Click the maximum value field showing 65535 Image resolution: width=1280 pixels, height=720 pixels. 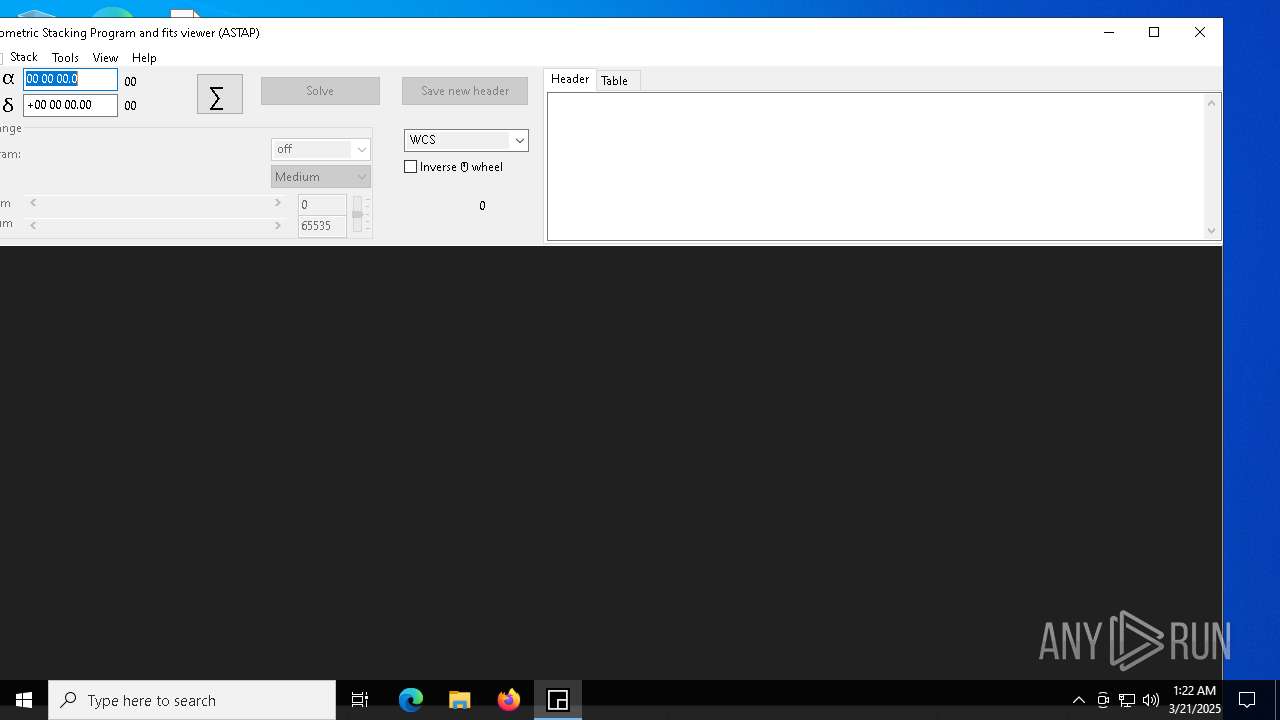coord(322,226)
